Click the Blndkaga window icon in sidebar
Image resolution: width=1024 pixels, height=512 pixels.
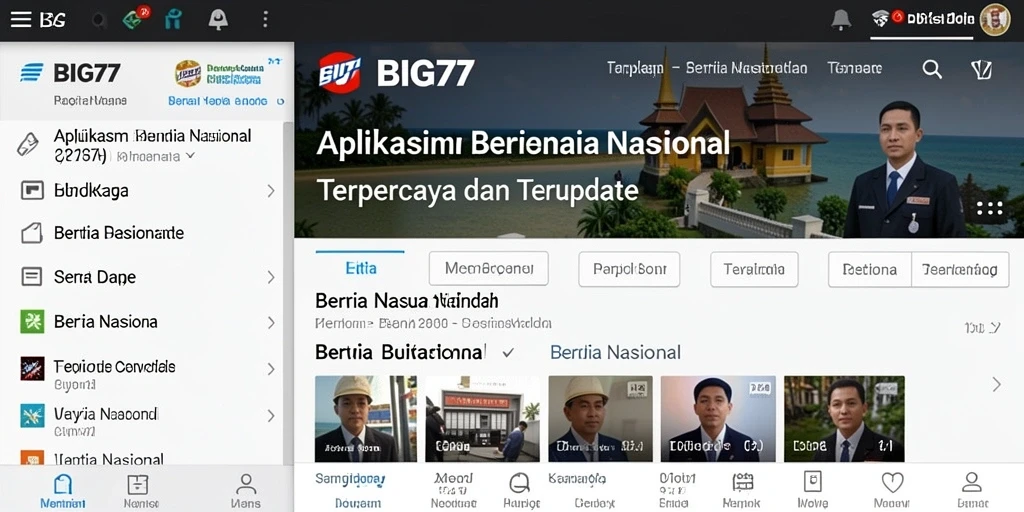click(32, 191)
